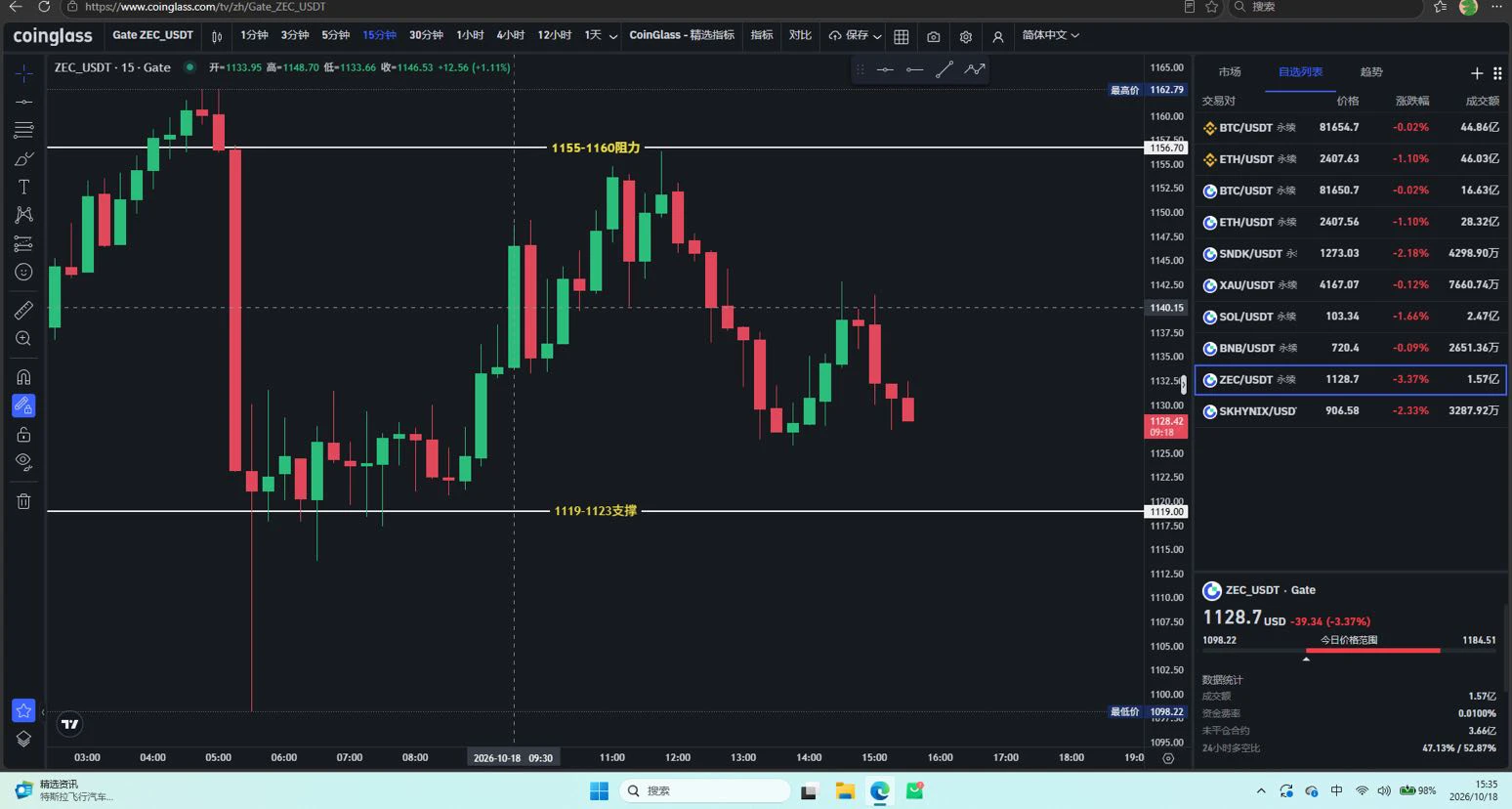Open Windows Start menu on taskbar
The width and height of the screenshot is (1512, 809).
[600, 790]
